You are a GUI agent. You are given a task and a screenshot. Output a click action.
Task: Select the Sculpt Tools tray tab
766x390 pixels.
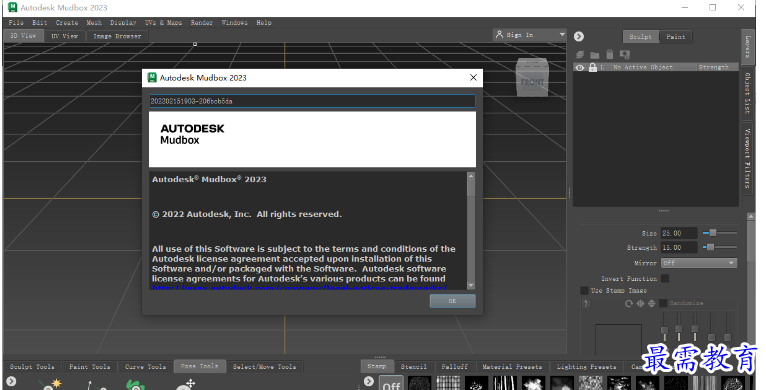point(32,367)
